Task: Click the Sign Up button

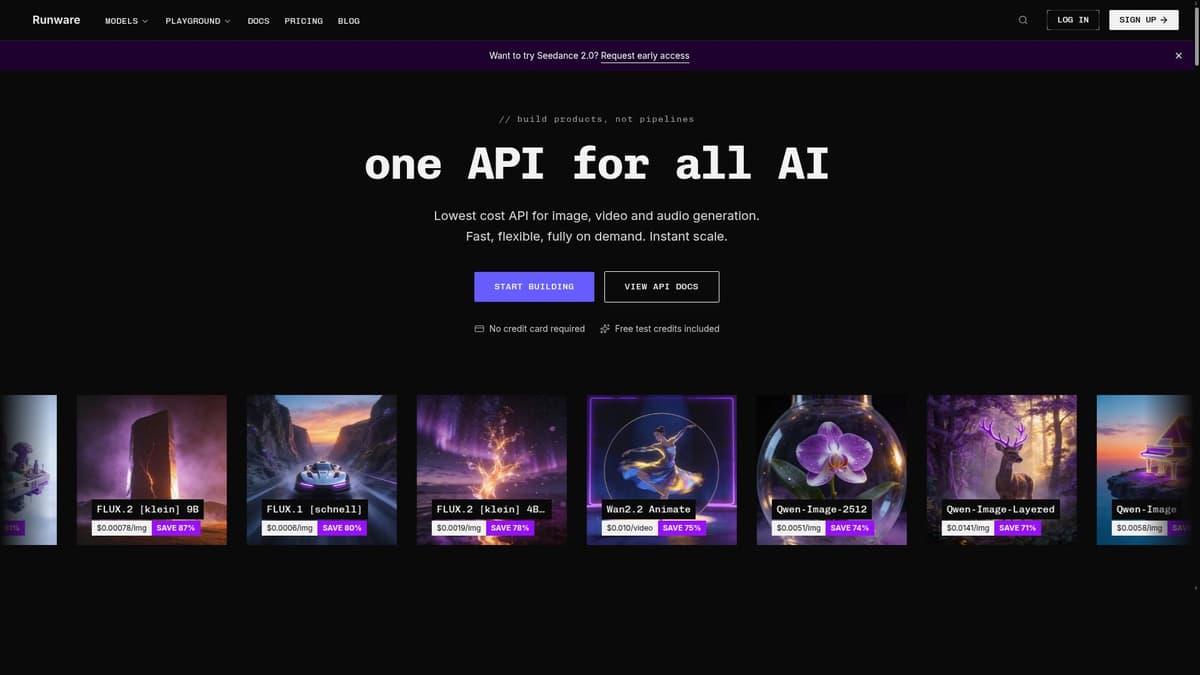Action: pyautogui.click(x=1144, y=20)
